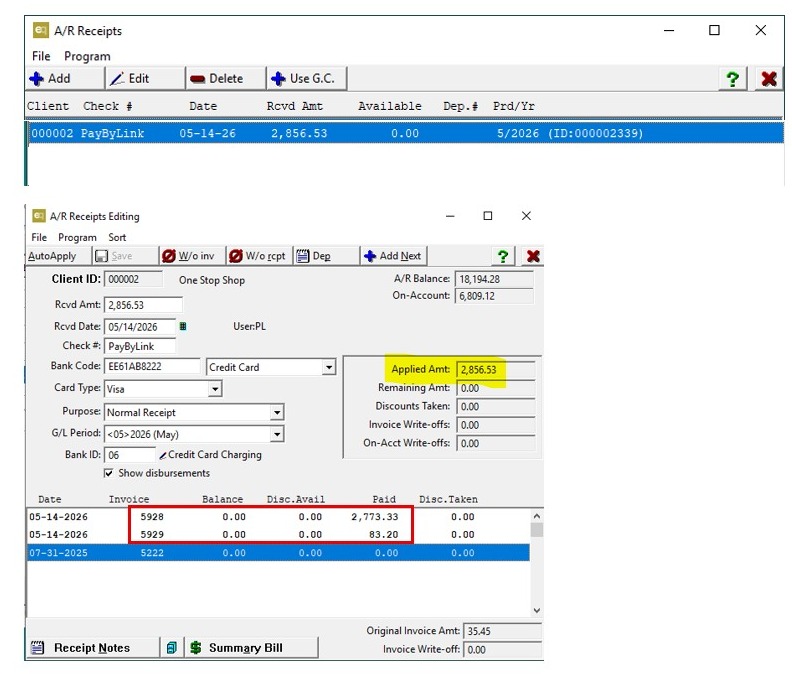Viewport: 792px width, 674px height.
Task: Select invoice 5929 row
Action: point(278,535)
